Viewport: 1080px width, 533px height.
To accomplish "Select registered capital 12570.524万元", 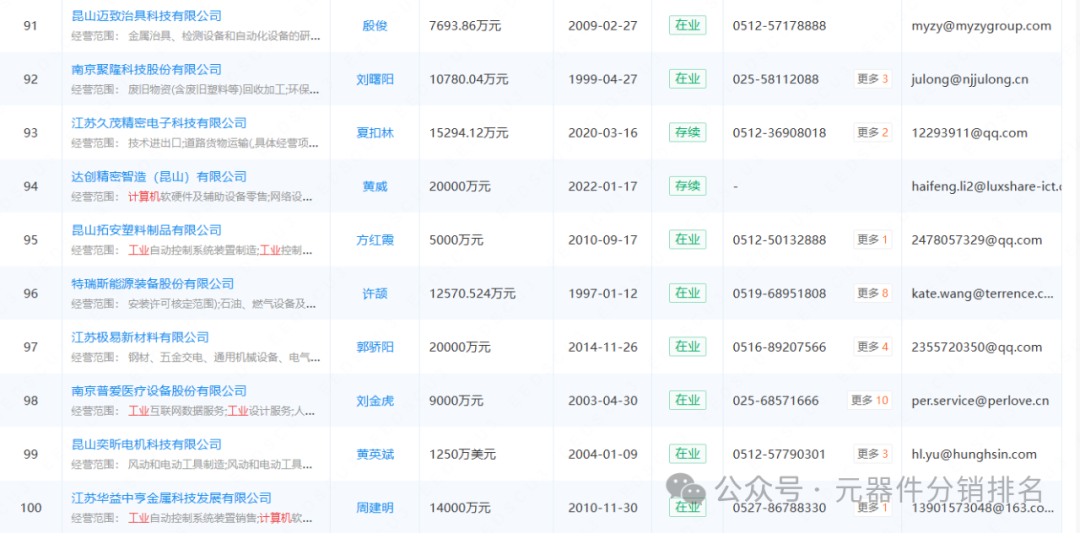I will tap(472, 294).
